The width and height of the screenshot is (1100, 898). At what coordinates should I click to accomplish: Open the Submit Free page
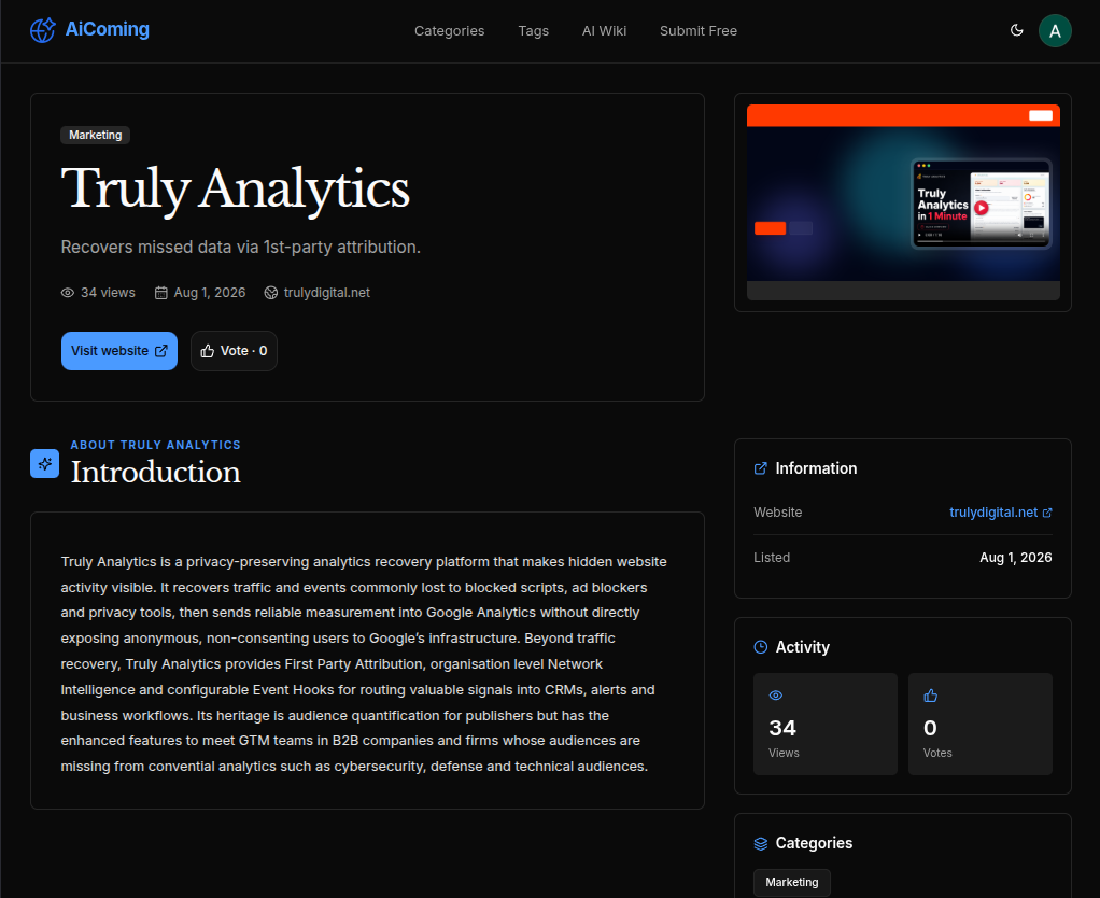pos(698,31)
